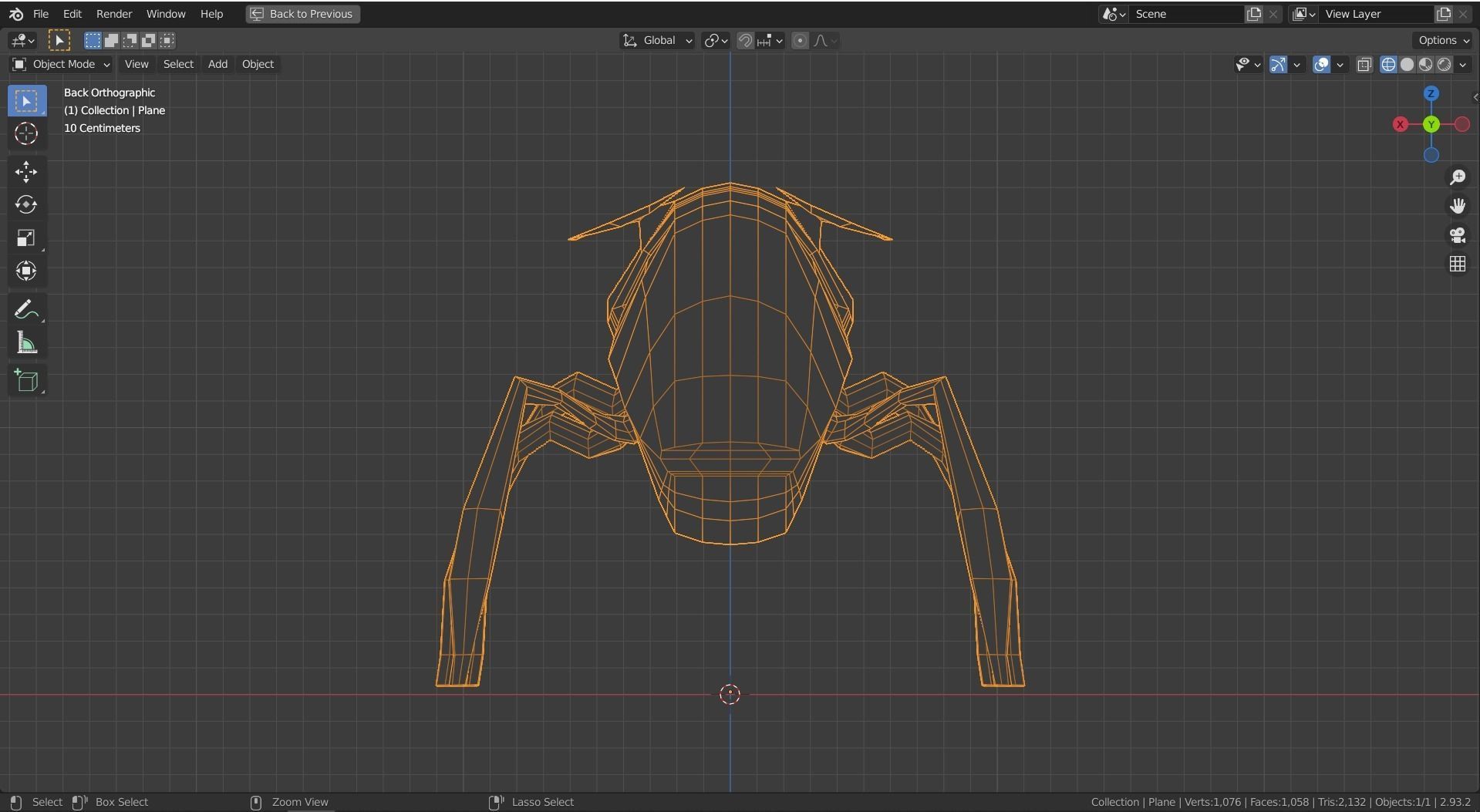Switch to Rendered shading
The image size is (1480, 812).
(1444, 65)
